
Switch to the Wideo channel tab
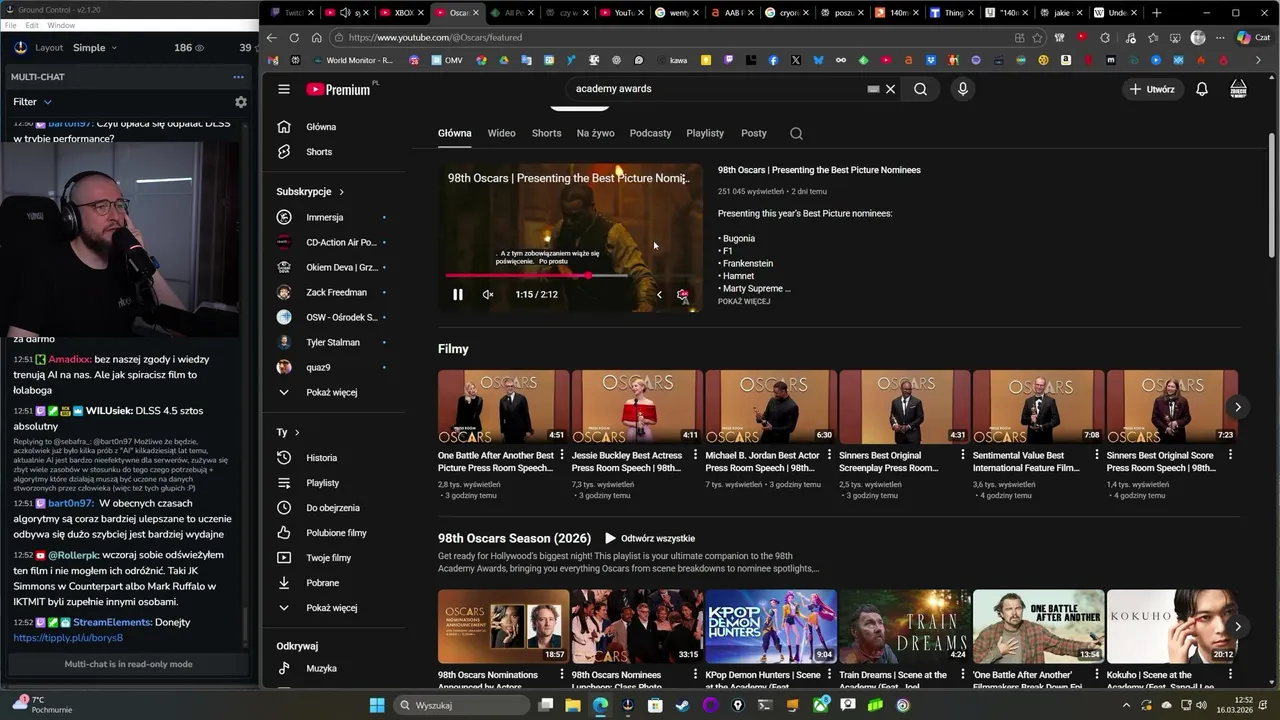501,133
